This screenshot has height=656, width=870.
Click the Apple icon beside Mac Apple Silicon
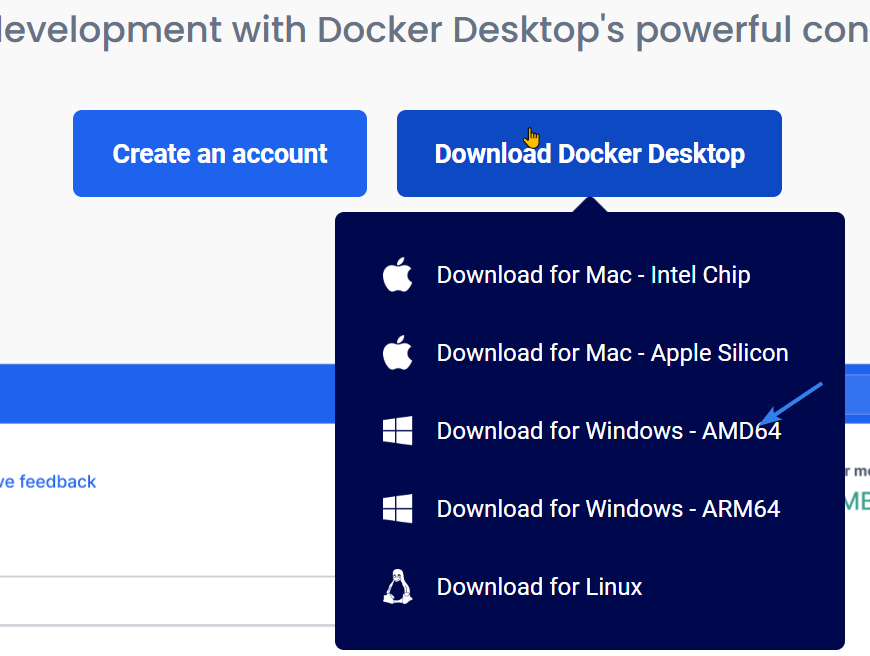pyautogui.click(x=397, y=352)
